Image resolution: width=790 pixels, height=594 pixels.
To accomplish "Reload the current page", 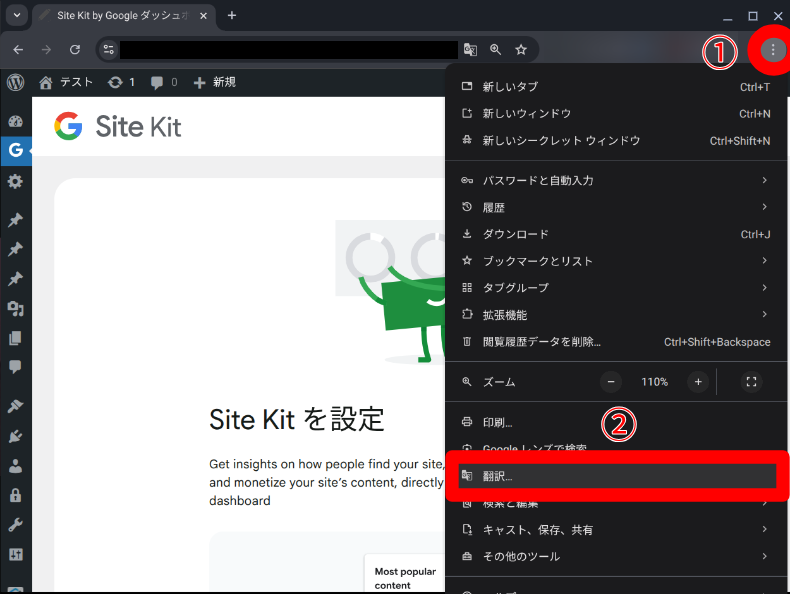I will pos(75,49).
